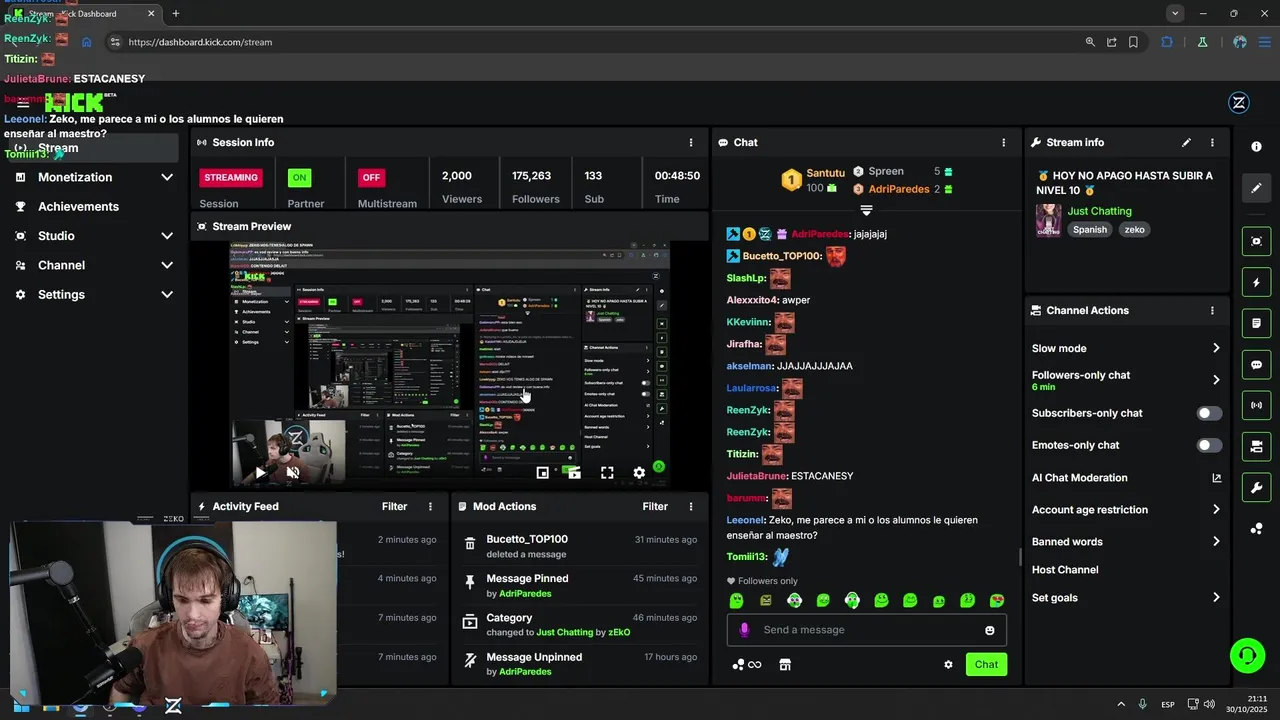The image size is (1280, 720).
Task: Click the purple microphone icon in message box
Action: 744,630
